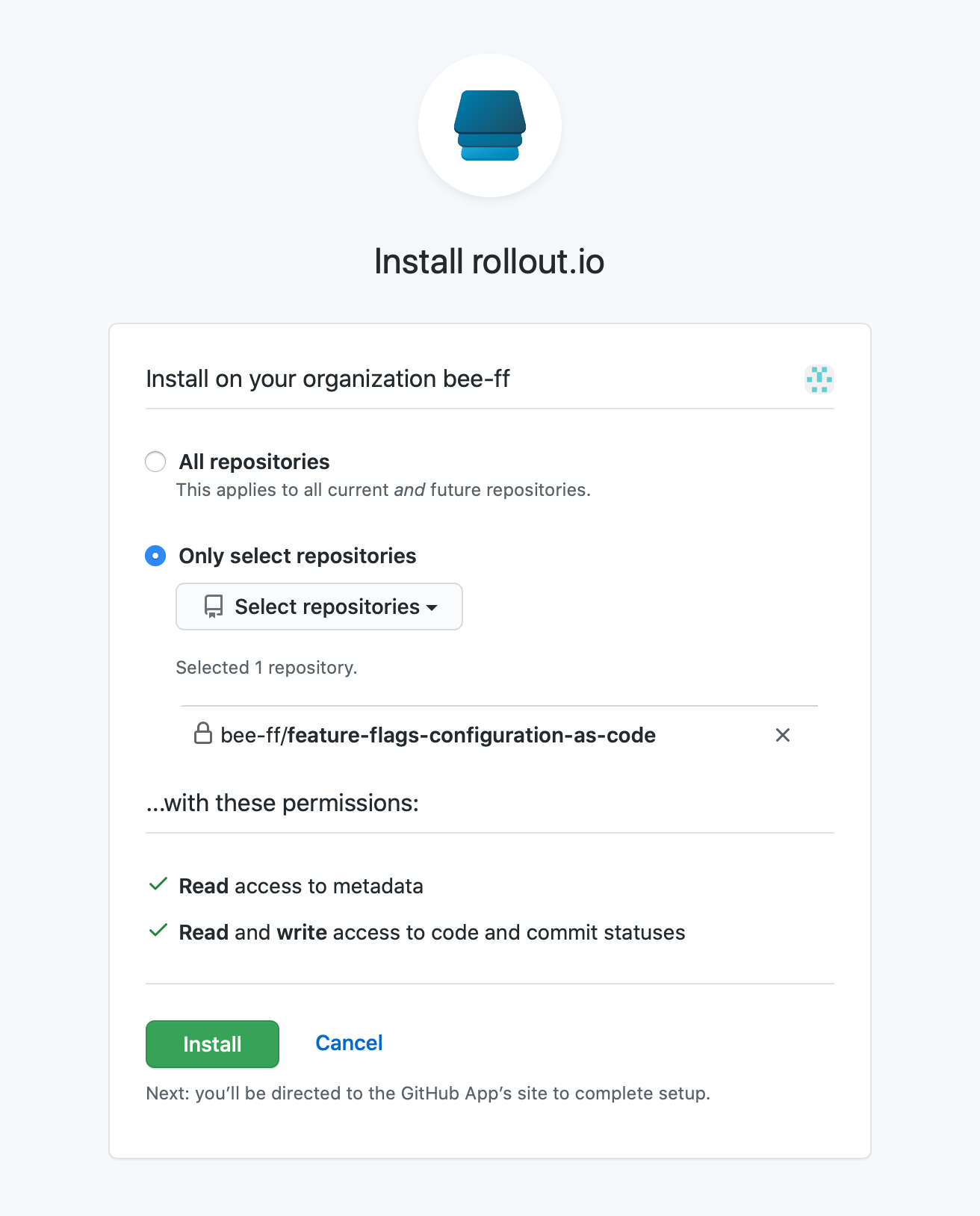This screenshot has height=1216, width=980.
Task: Click the bee-ff organization avatar
Action: [x=820, y=379]
